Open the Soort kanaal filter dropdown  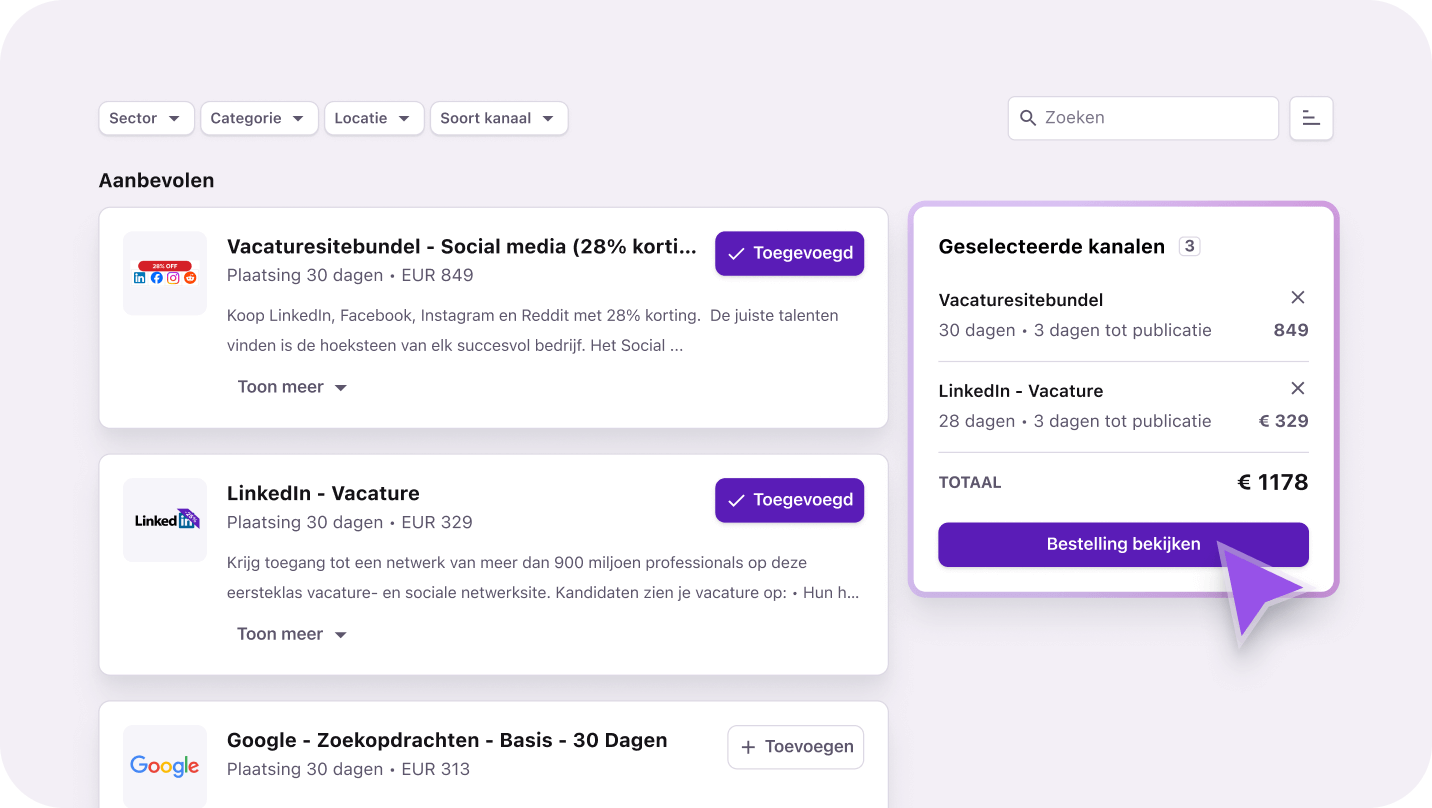coord(498,118)
